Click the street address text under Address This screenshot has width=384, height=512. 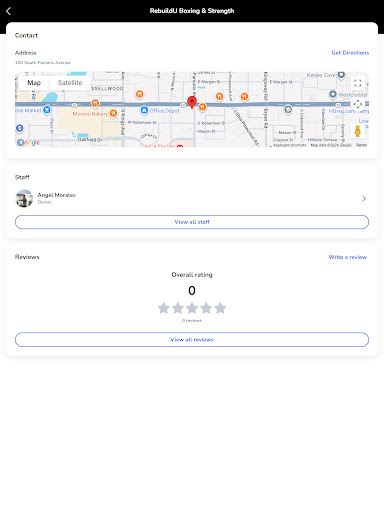43,63
